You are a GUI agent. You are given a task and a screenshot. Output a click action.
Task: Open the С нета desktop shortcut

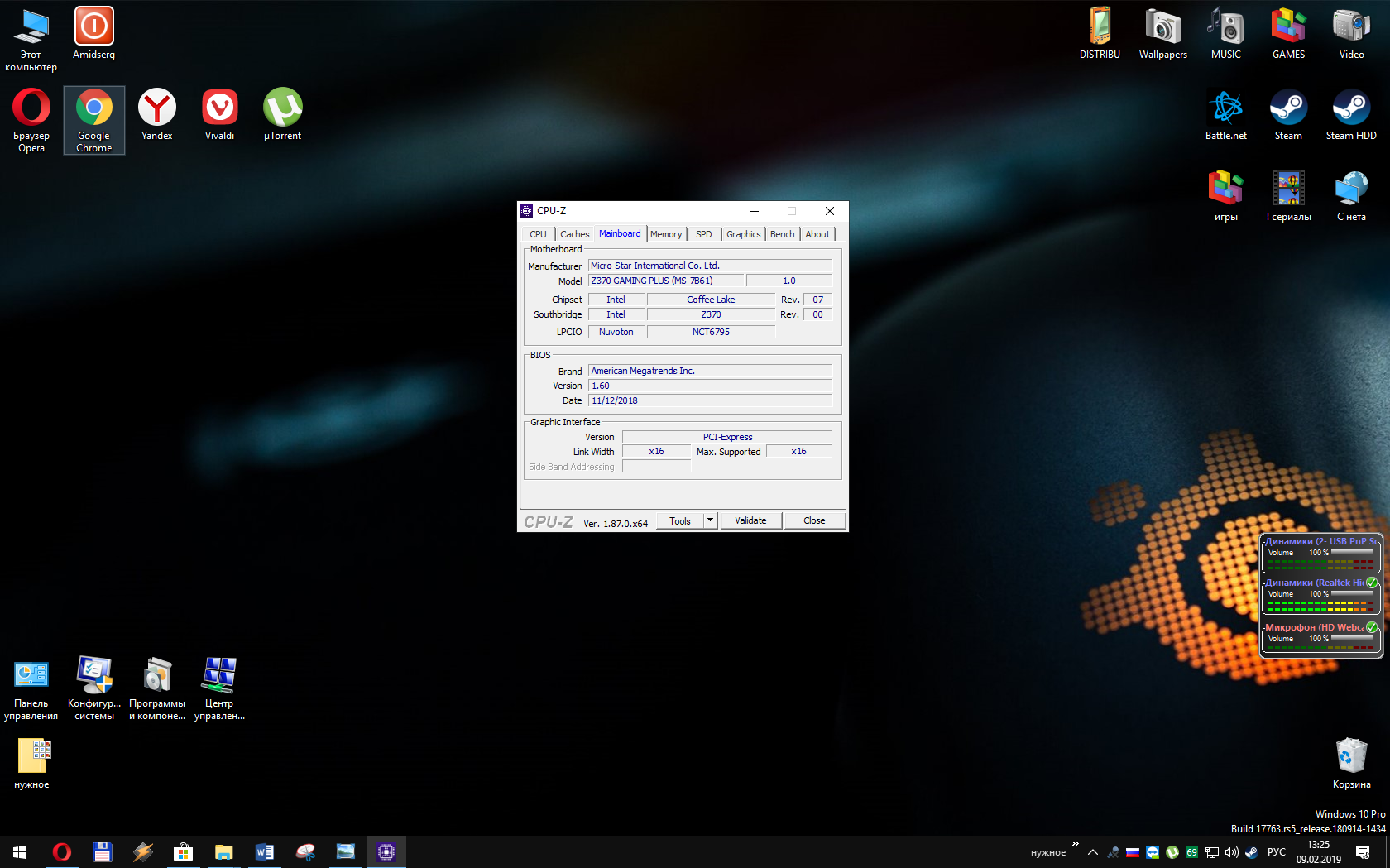pos(1352,196)
